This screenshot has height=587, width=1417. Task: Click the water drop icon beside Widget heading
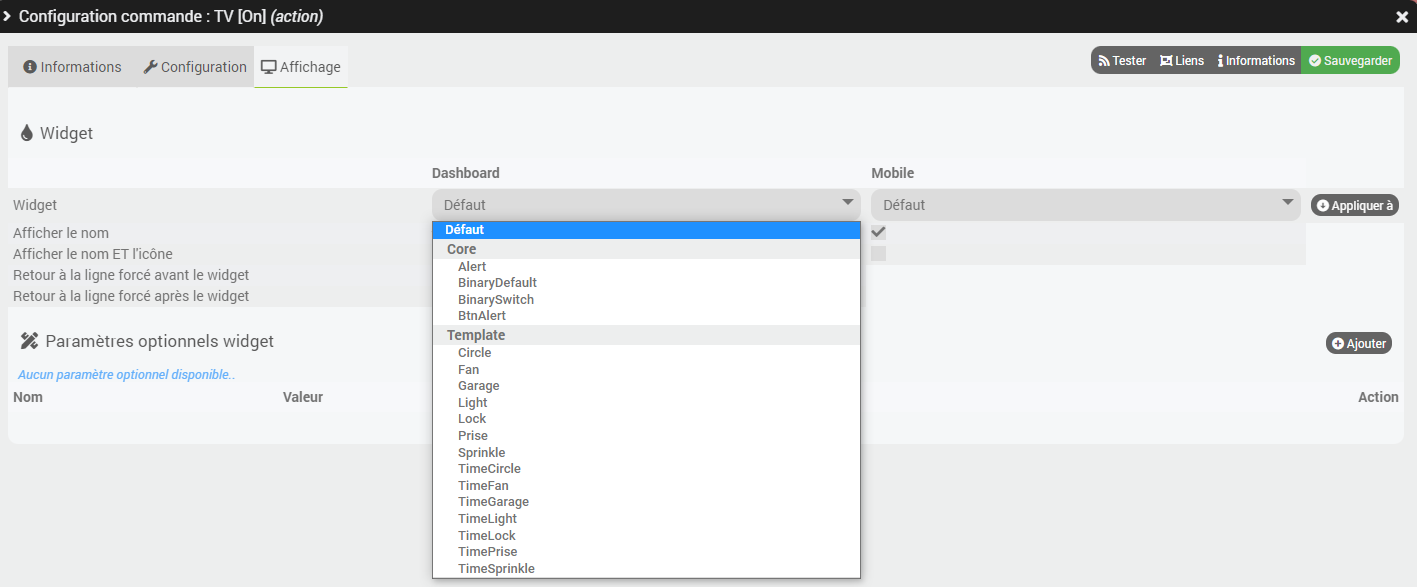[25, 132]
